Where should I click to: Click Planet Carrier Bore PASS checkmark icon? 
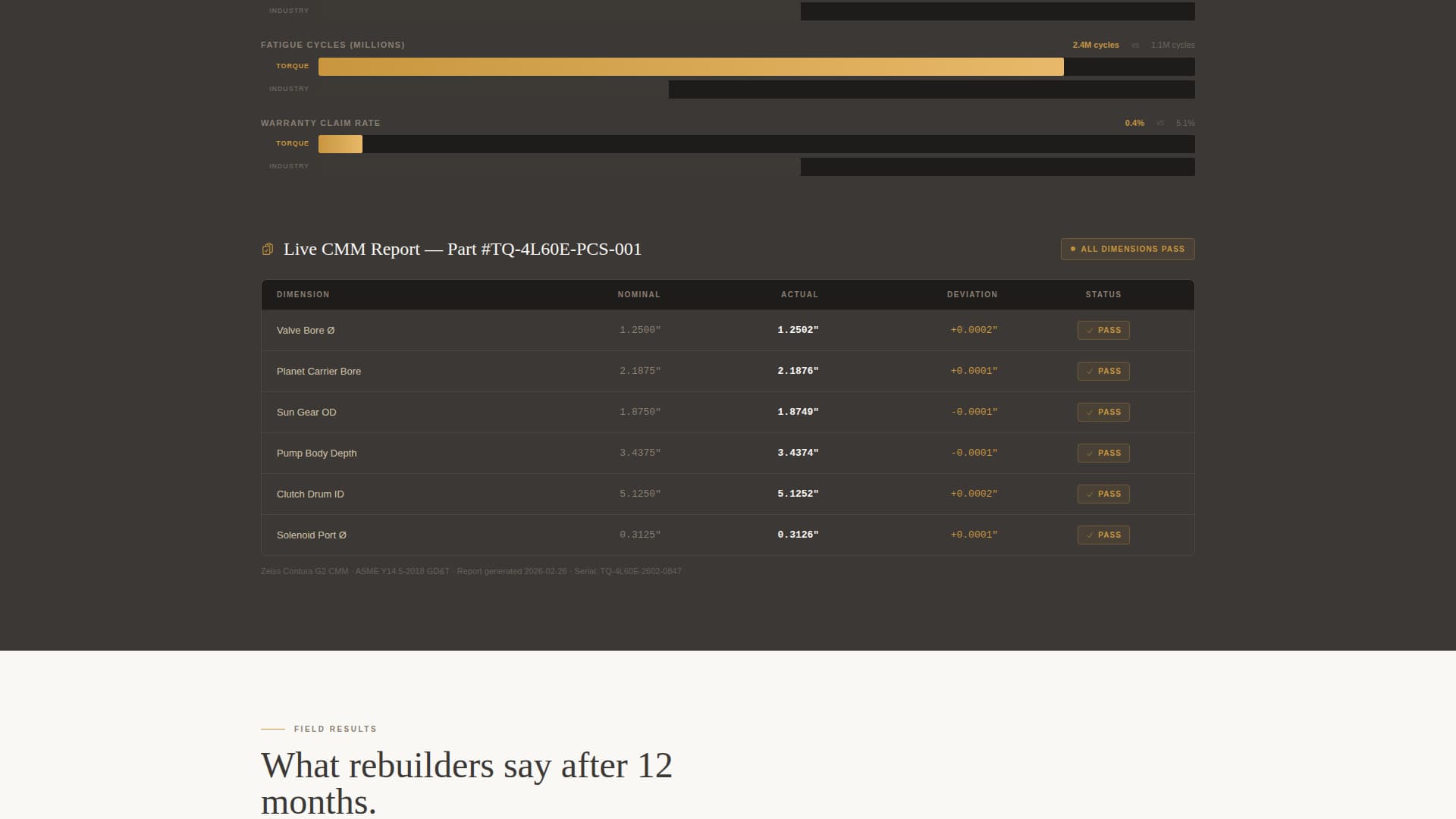1090,372
